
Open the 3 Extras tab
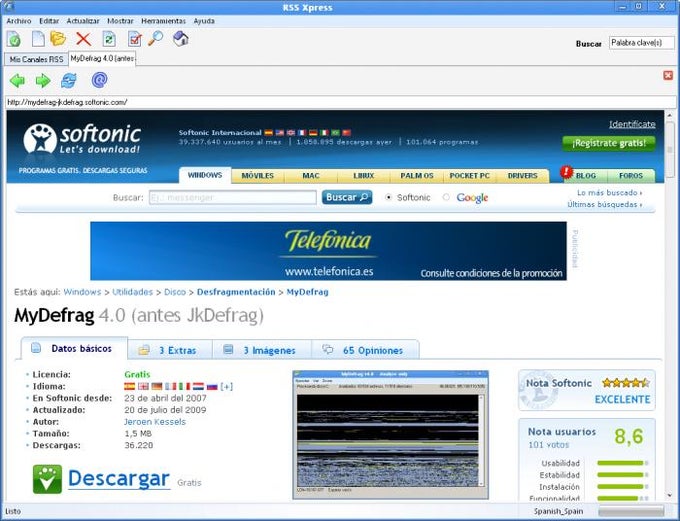point(170,350)
